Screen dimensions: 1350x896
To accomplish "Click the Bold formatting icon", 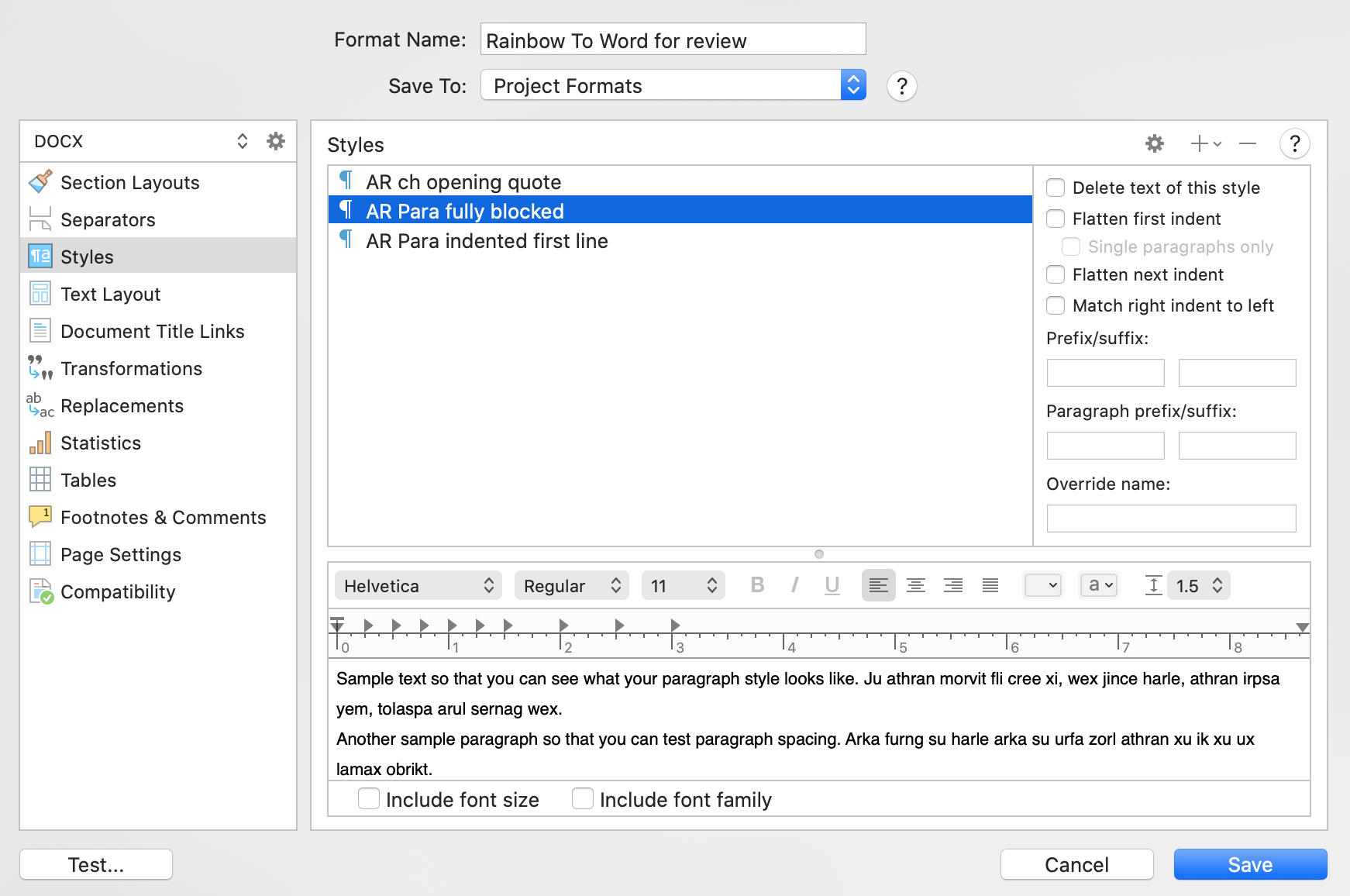I will coord(757,585).
